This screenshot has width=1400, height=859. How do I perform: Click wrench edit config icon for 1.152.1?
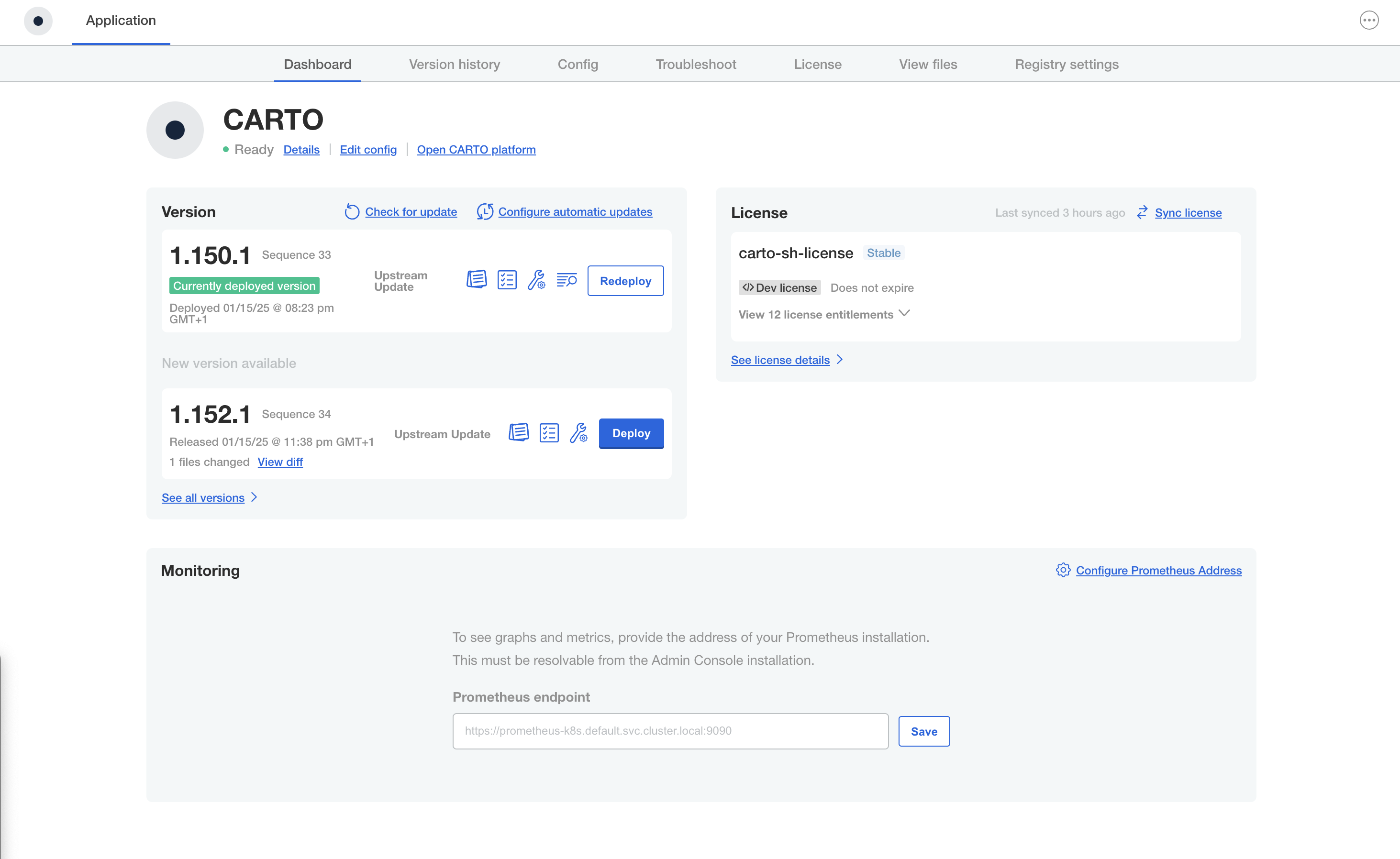(x=578, y=433)
